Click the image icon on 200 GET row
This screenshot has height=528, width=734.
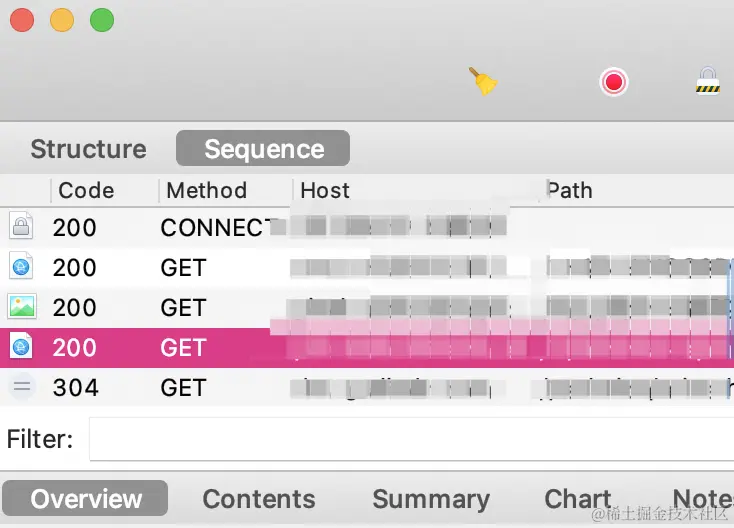pos(21,307)
